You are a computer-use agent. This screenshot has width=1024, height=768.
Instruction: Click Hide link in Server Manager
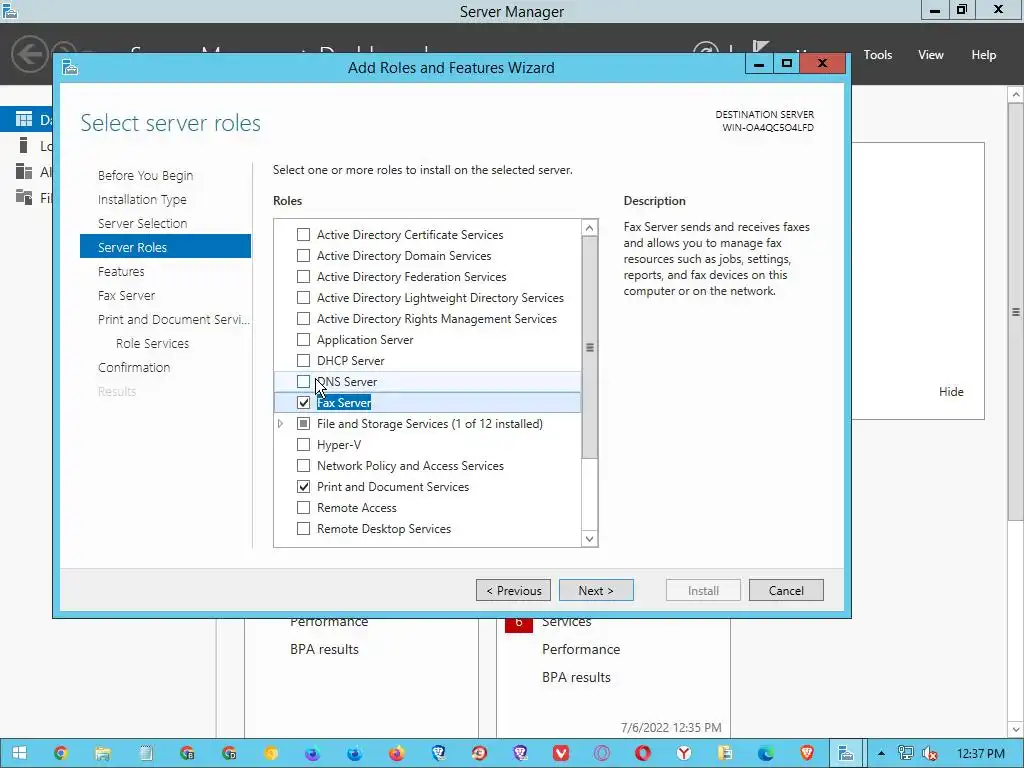coord(951,392)
